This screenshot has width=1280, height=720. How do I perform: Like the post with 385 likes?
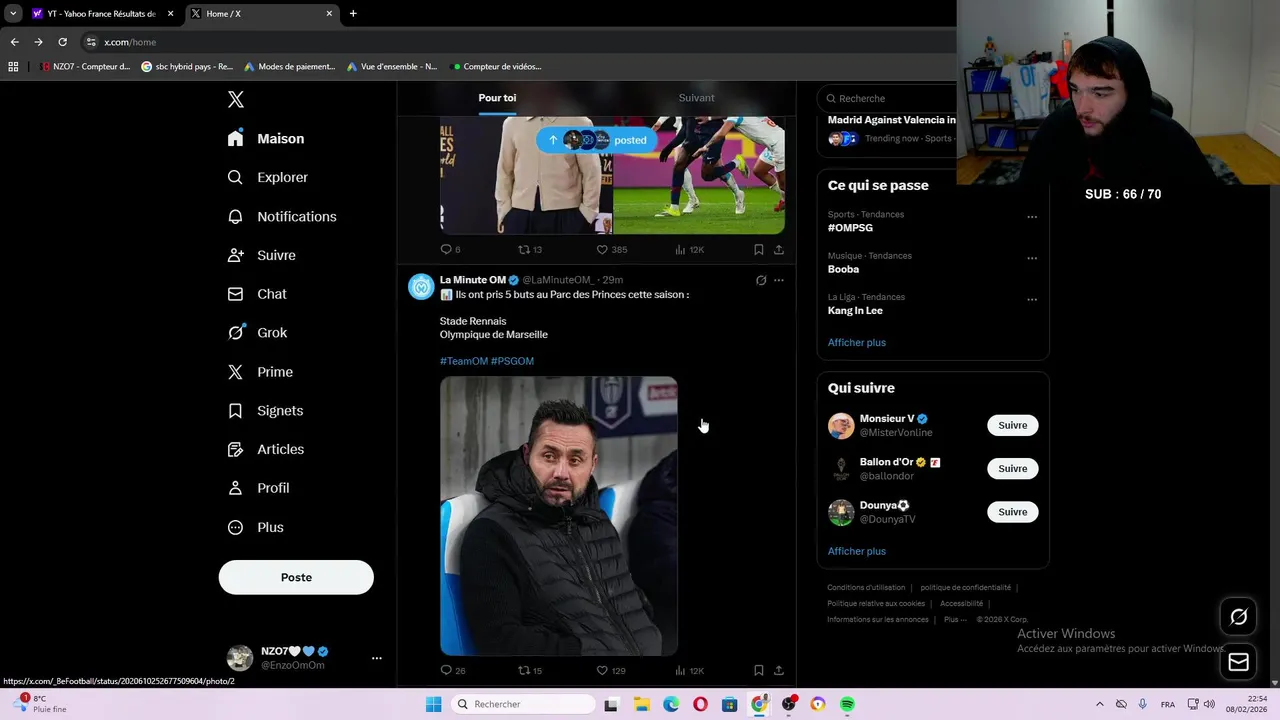[611, 249]
